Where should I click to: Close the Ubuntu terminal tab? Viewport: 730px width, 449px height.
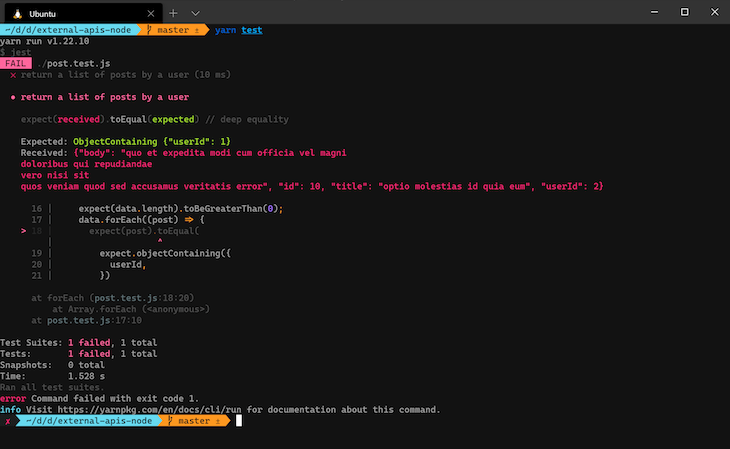(x=150, y=14)
